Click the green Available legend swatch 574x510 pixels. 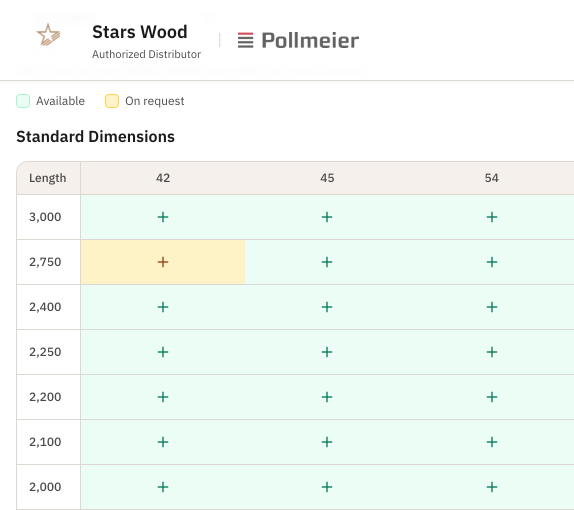click(x=23, y=101)
